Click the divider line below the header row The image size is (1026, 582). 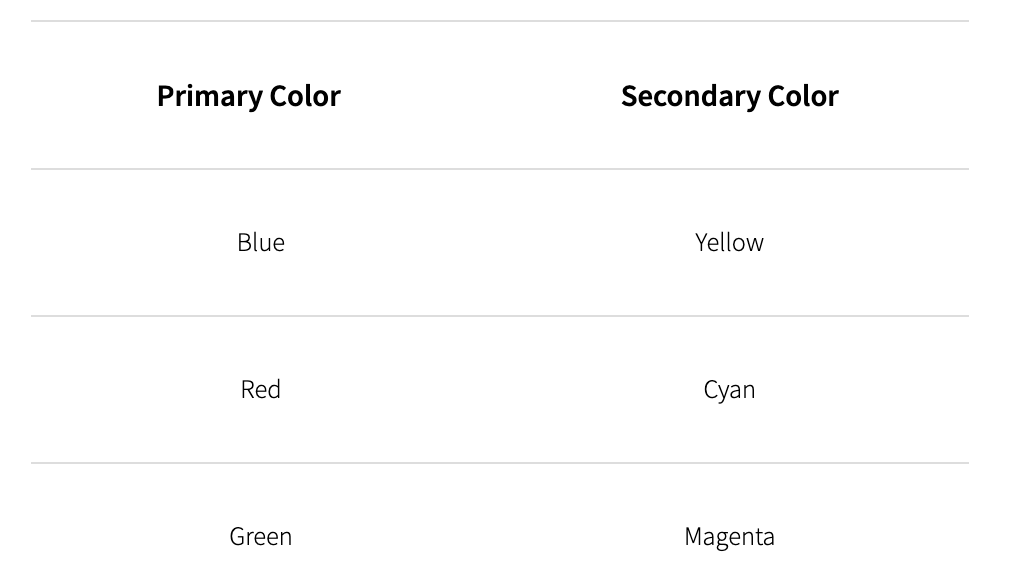(x=500, y=169)
